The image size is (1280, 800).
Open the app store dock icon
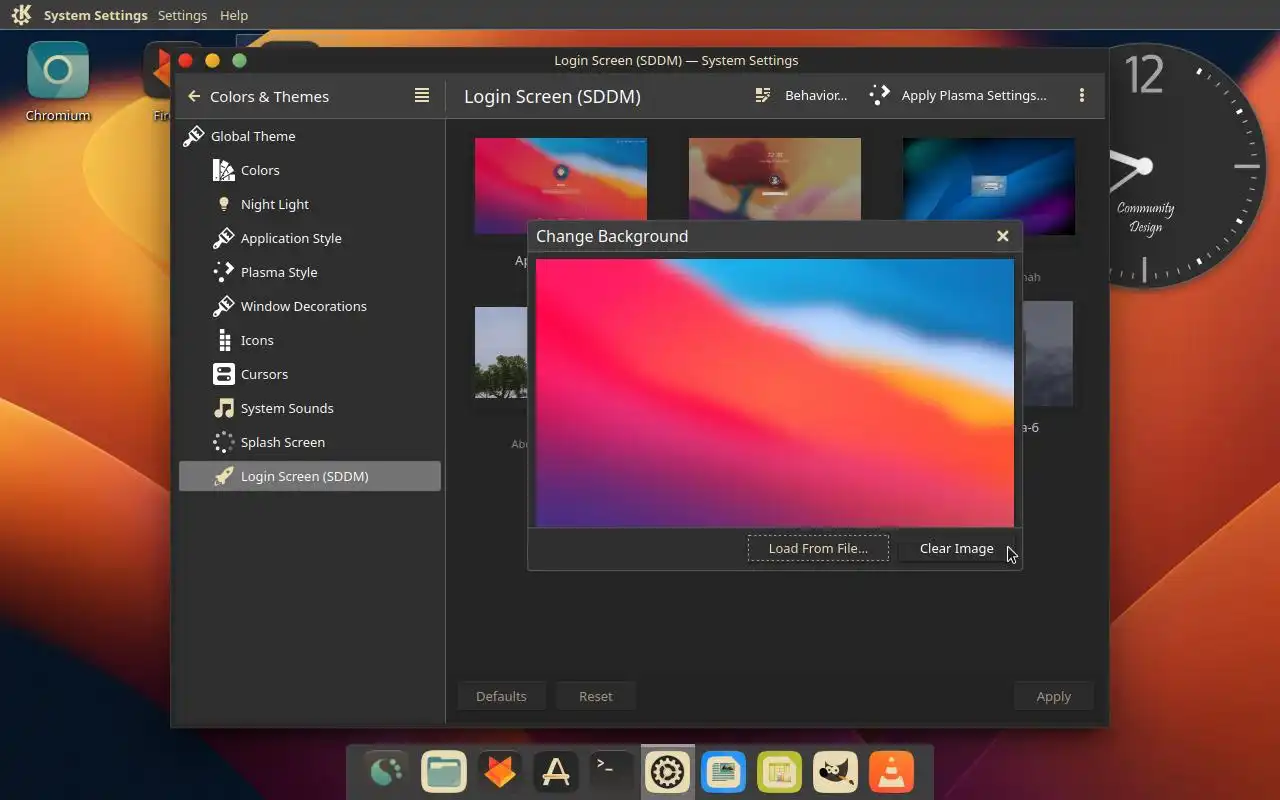(x=556, y=772)
